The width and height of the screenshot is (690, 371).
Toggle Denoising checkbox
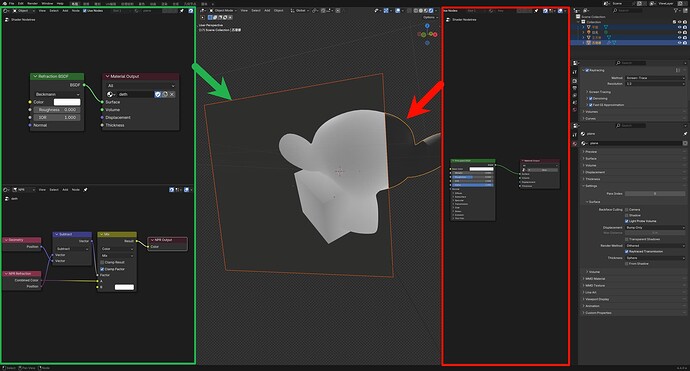click(x=591, y=99)
